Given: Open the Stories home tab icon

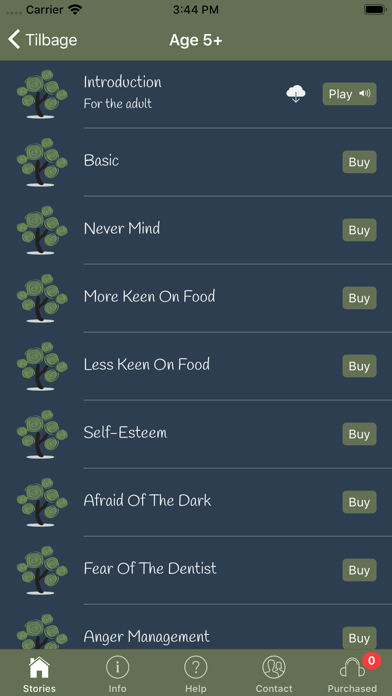Looking at the screenshot, I should 39,667.
